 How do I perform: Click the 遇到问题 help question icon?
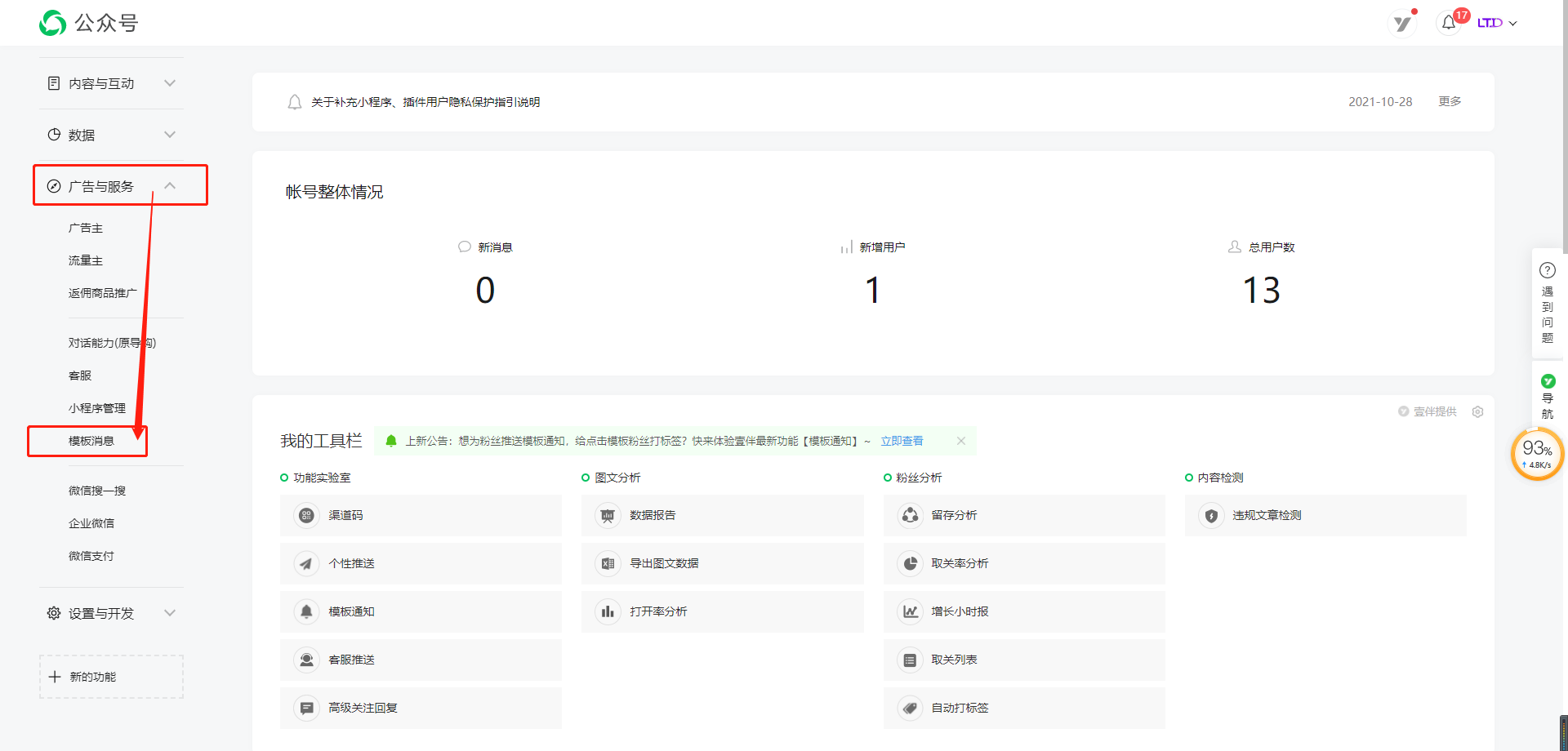click(x=1547, y=270)
